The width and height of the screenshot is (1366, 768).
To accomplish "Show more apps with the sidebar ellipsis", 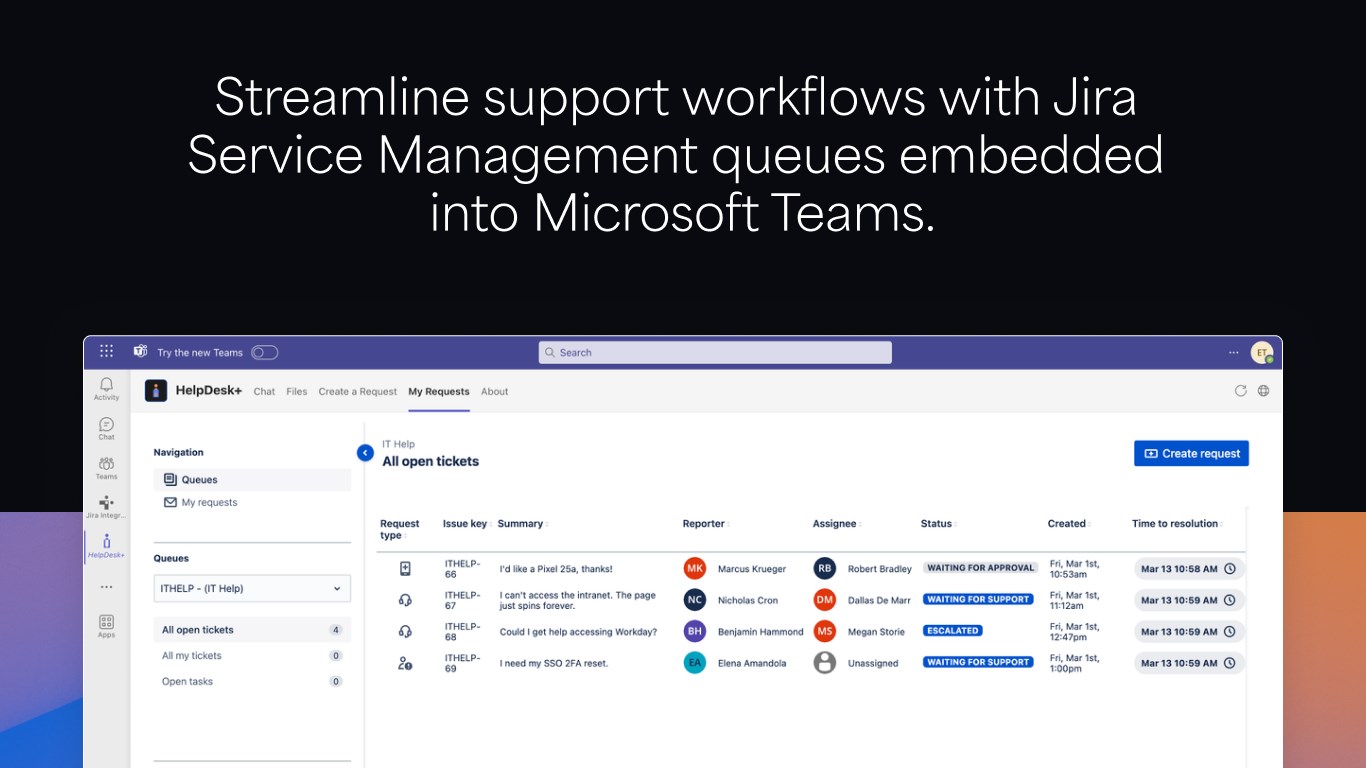I will click(106, 587).
